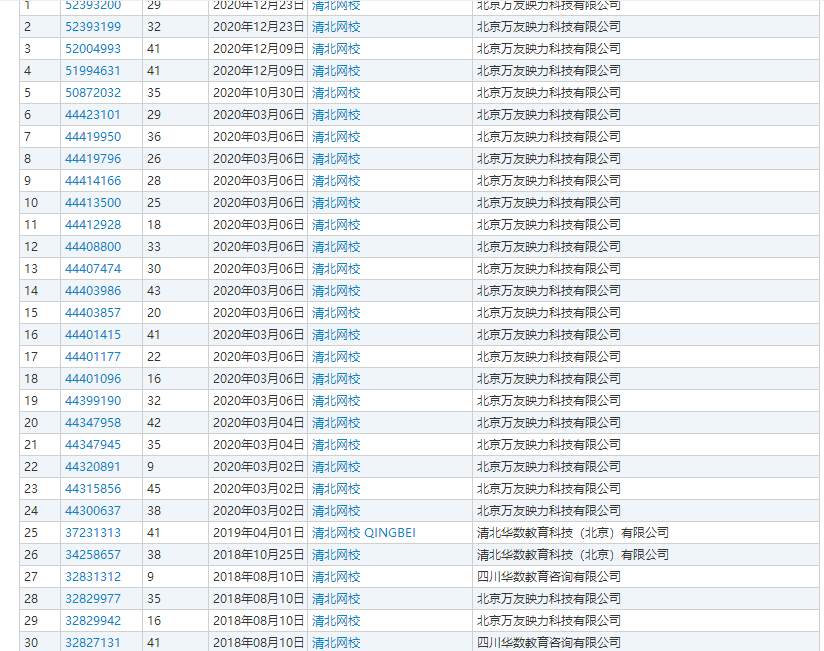Open registration number 44413500 link
824x651 pixels.
point(93,203)
